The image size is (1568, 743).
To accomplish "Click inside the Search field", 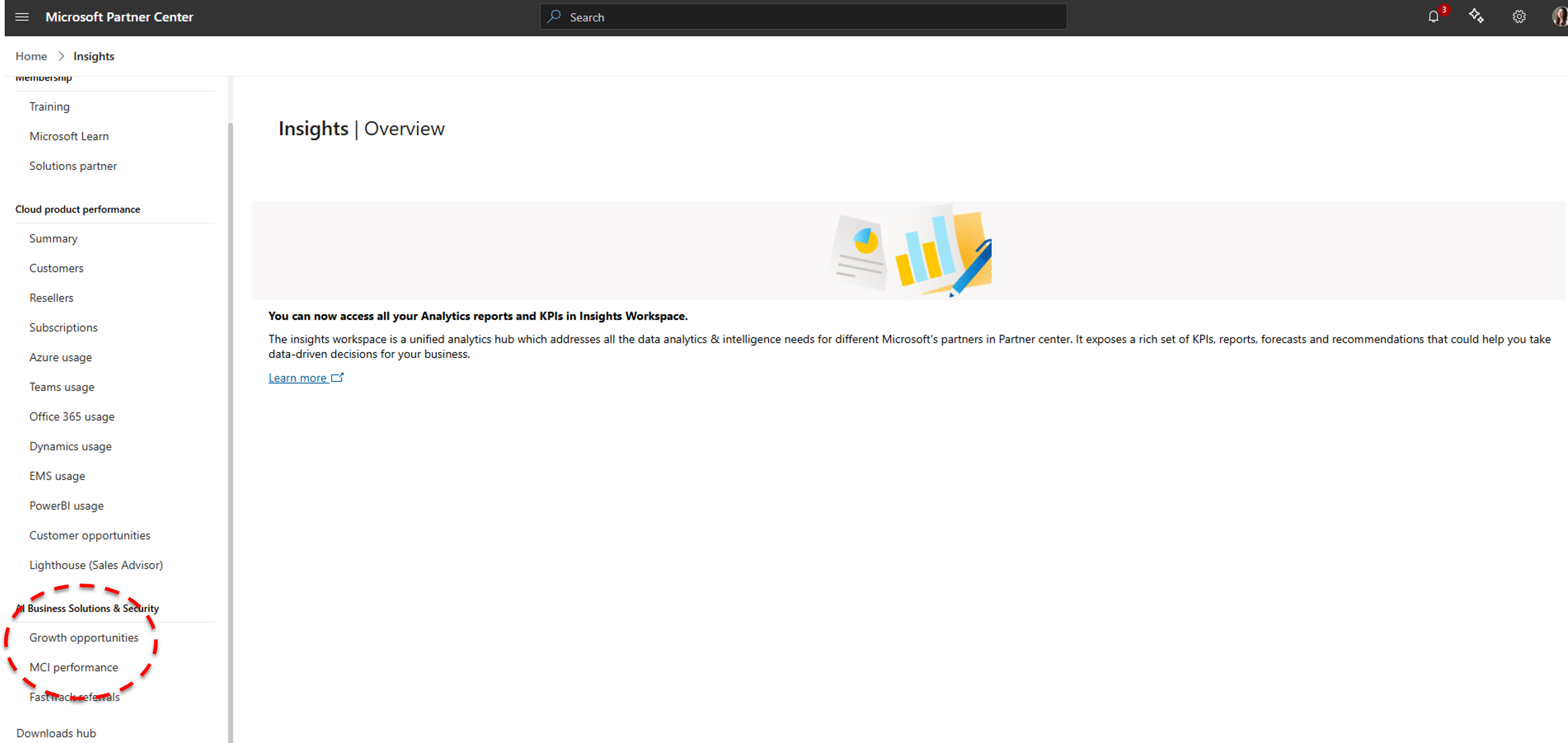I will point(803,17).
